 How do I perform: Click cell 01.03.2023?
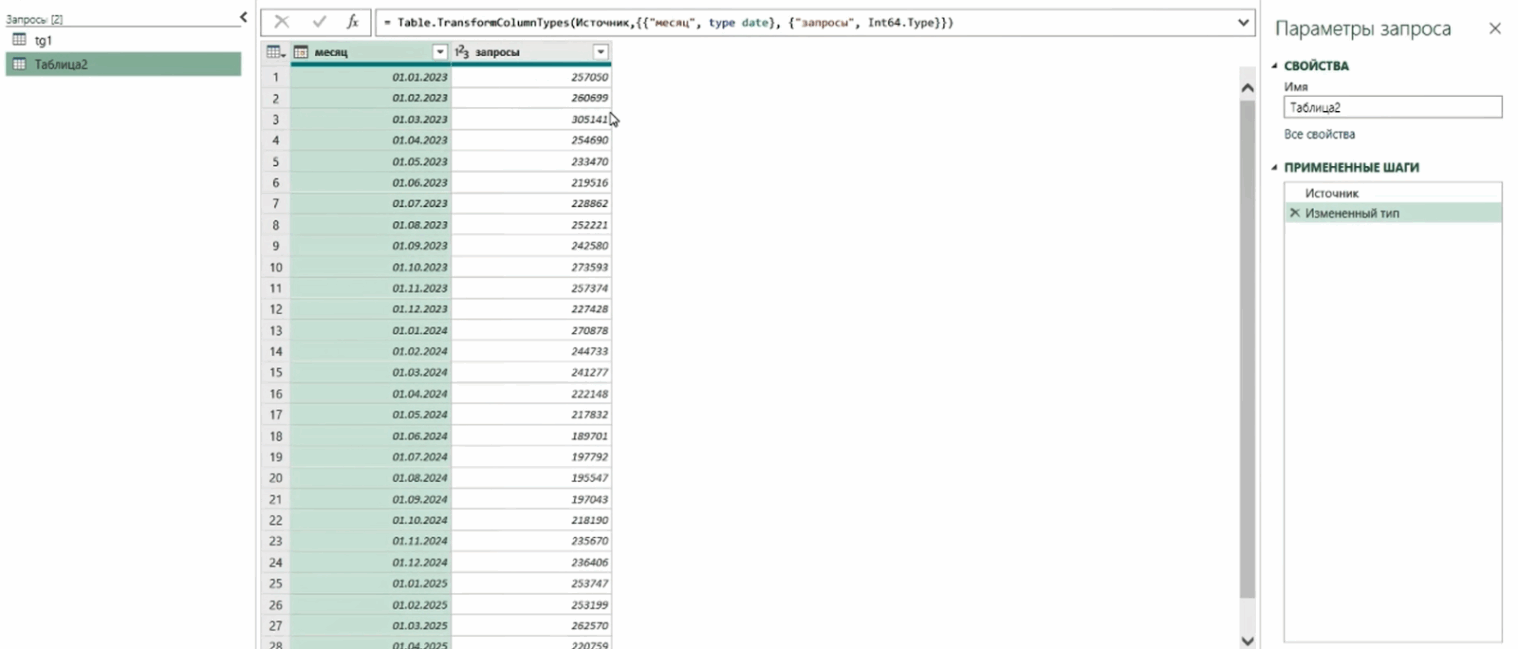click(x=371, y=119)
